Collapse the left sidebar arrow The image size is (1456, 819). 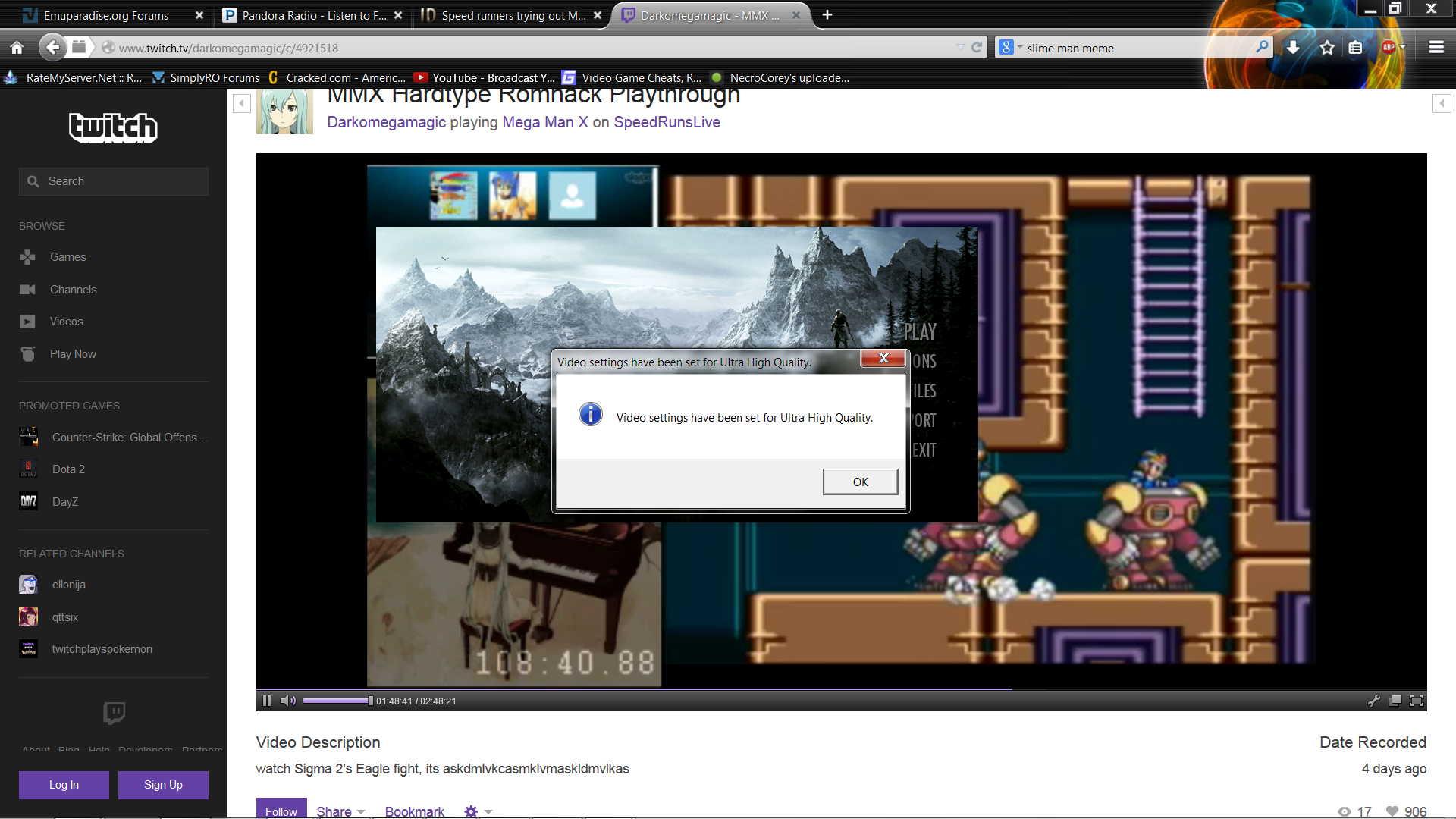(x=241, y=103)
